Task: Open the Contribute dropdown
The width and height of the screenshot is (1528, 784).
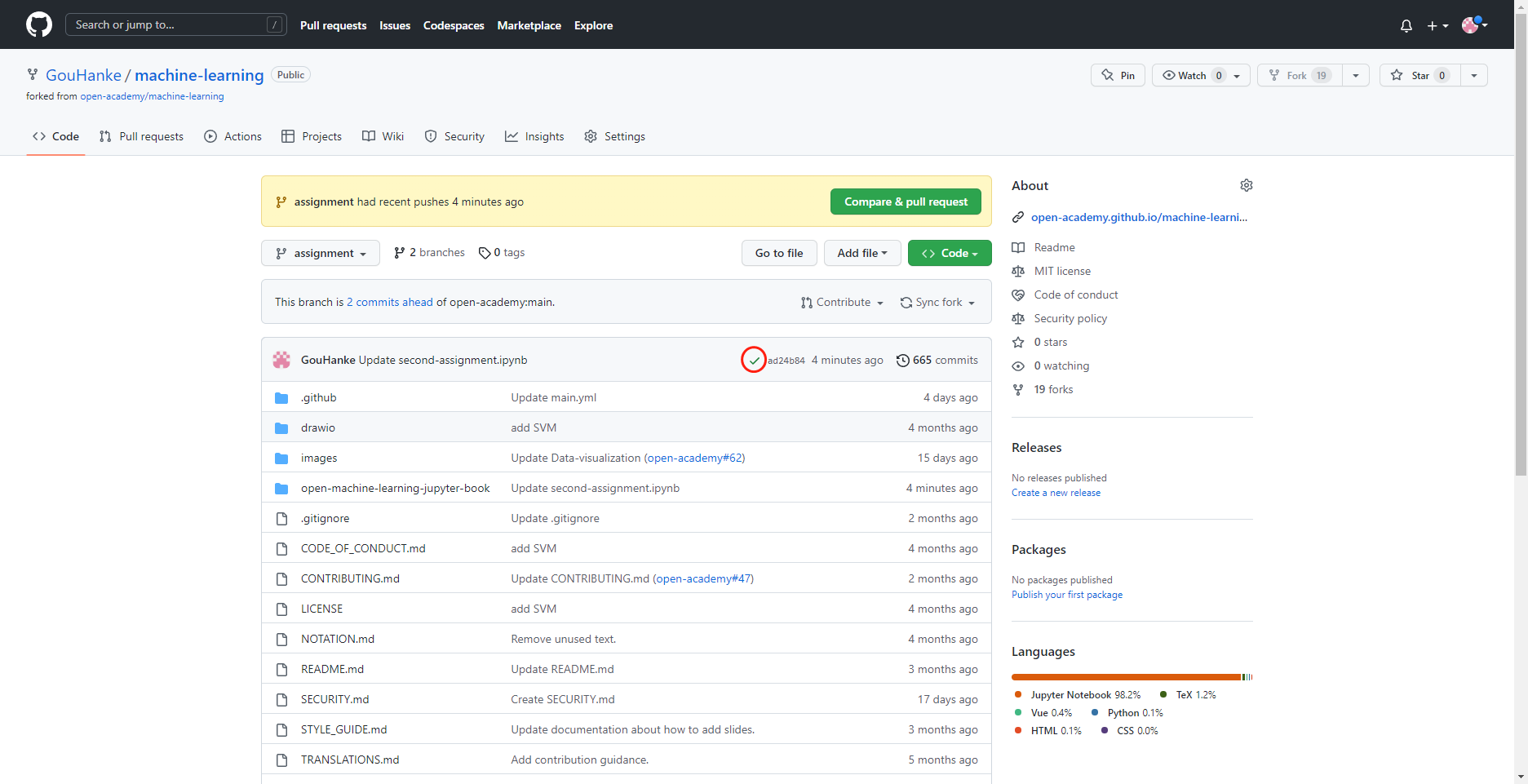Action: point(843,302)
